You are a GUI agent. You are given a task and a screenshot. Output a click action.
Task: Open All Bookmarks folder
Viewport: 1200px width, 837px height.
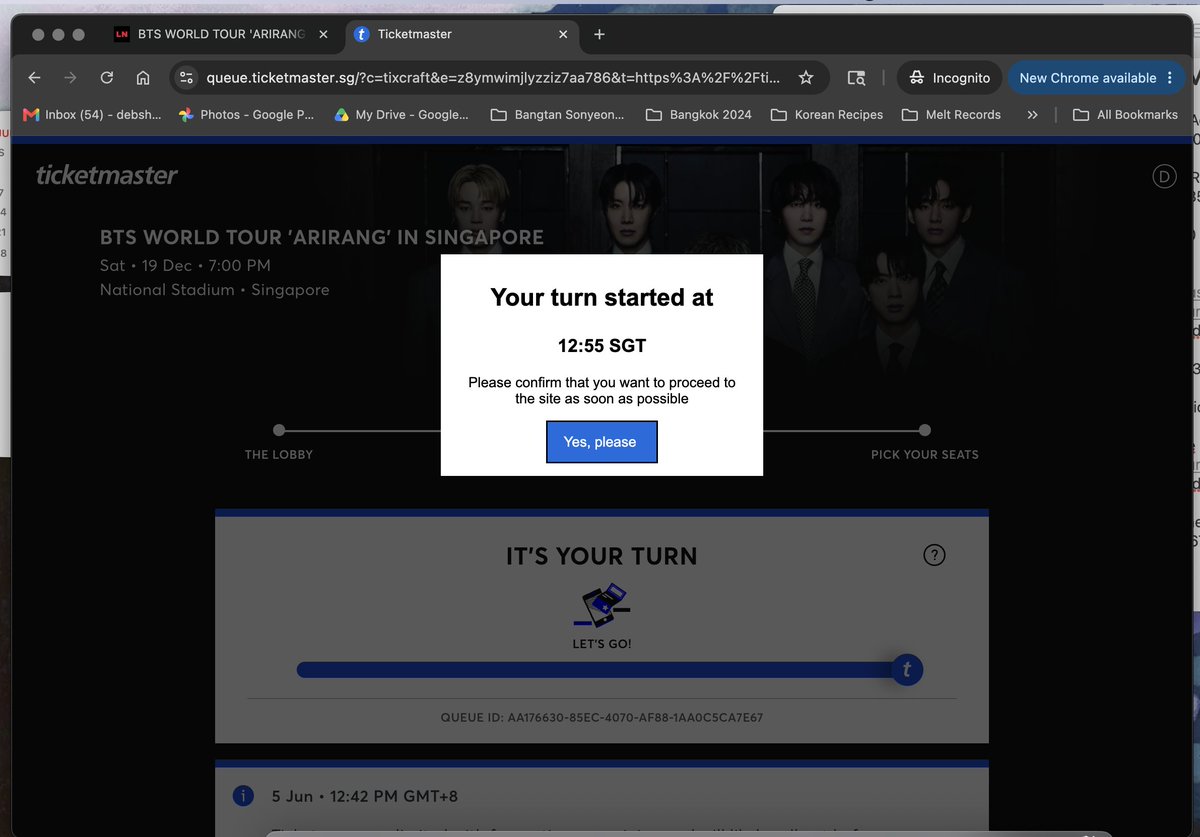(x=1125, y=115)
